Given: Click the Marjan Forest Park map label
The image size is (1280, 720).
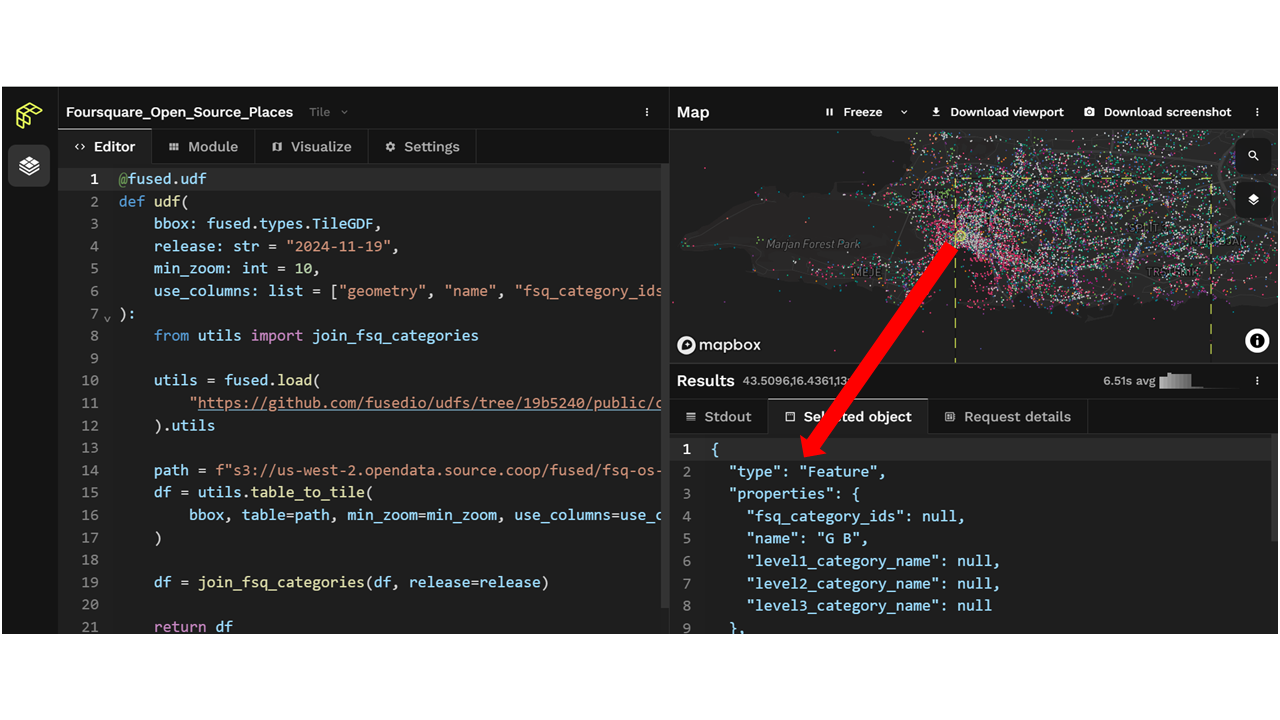Looking at the screenshot, I should point(813,243).
